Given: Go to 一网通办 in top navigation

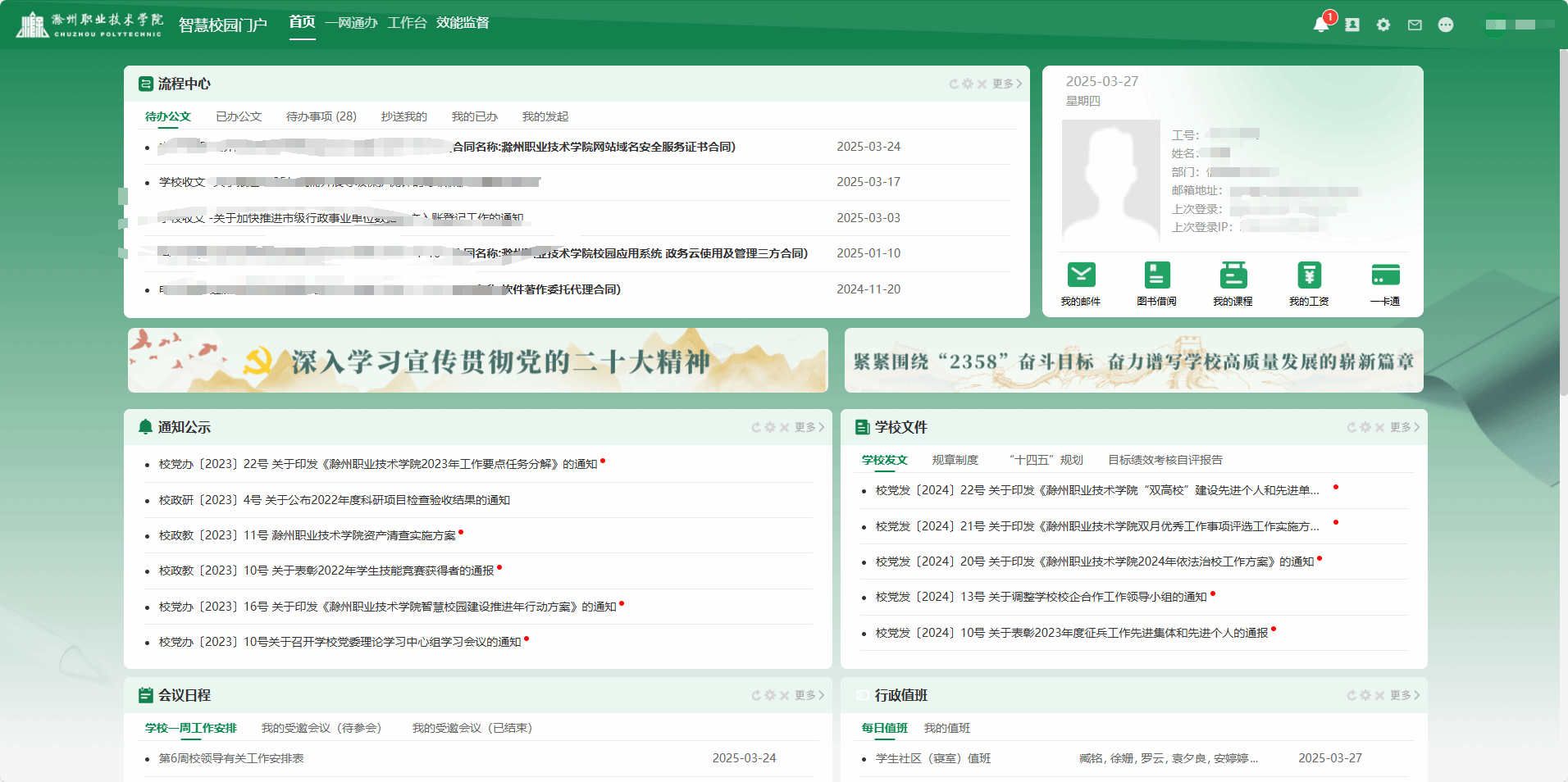Looking at the screenshot, I should click(351, 23).
